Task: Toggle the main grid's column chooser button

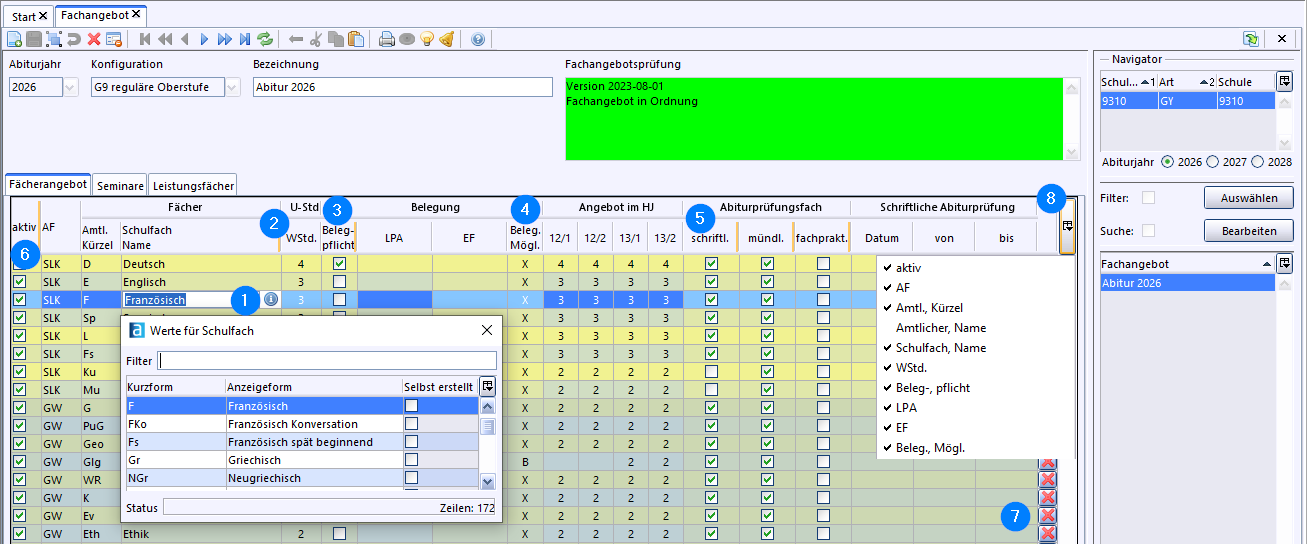Action: click(1067, 226)
